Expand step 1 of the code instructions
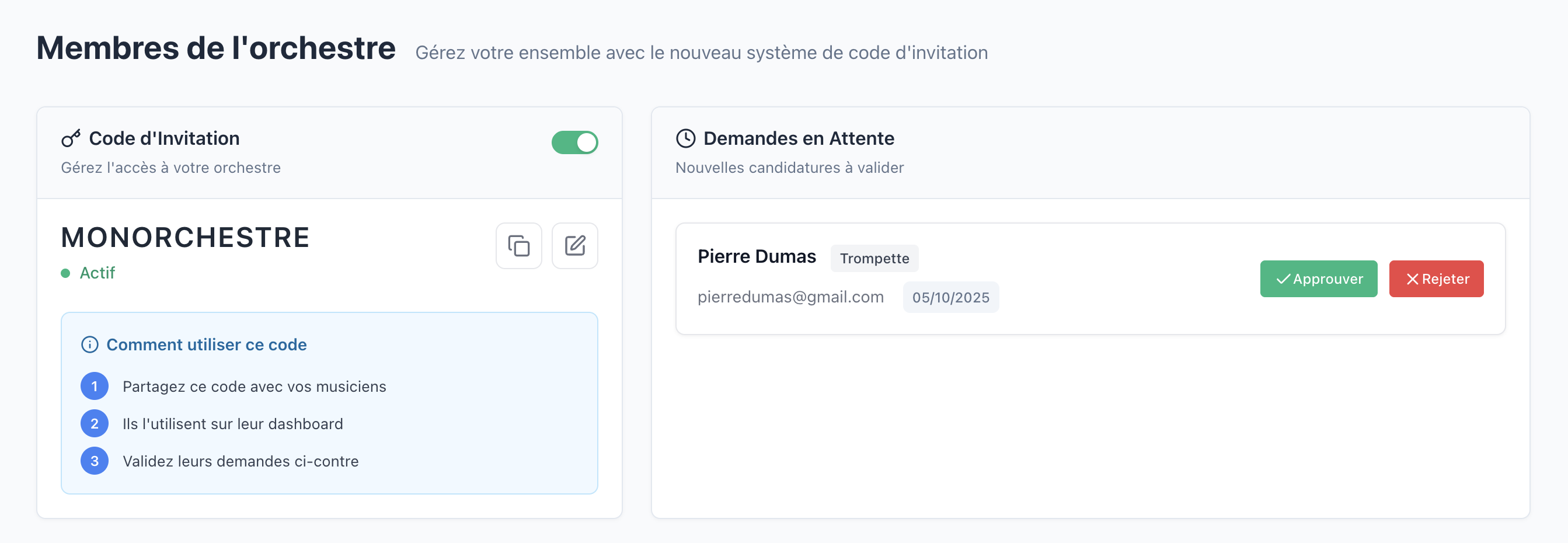Screen dimensions: 1568x543 coord(95,385)
